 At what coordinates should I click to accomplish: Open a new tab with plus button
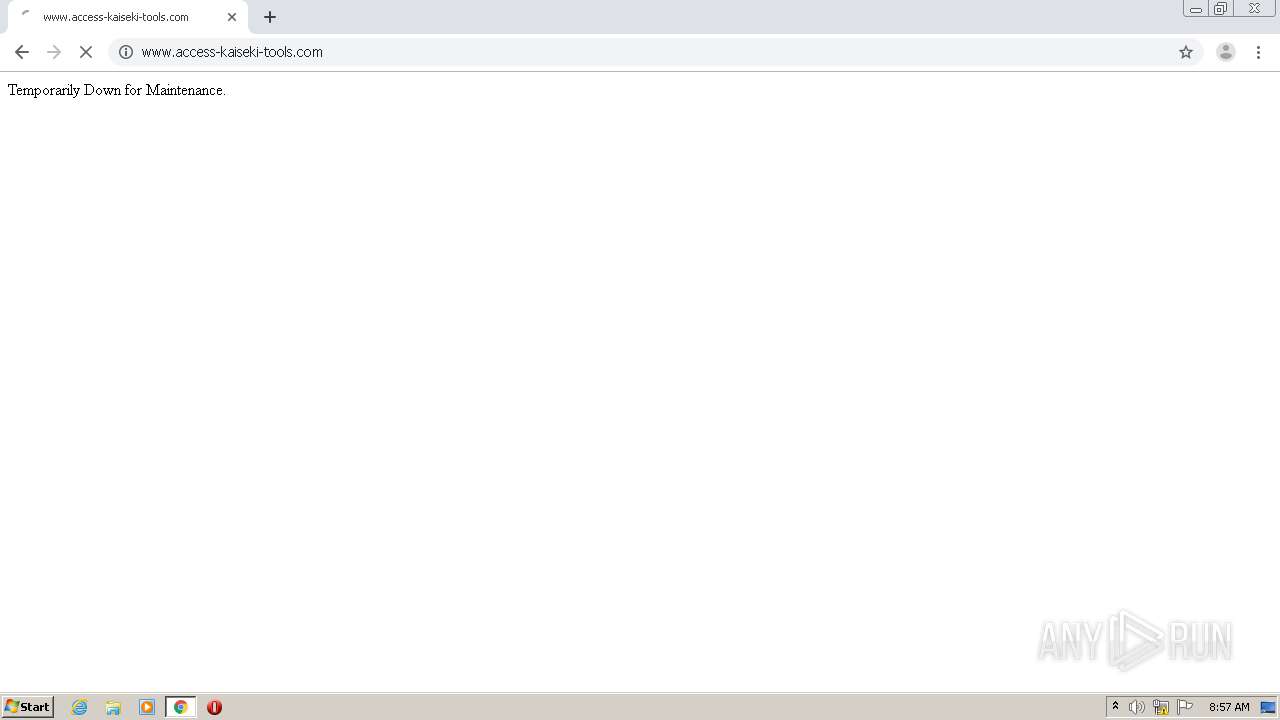pyautogui.click(x=270, y=17)
